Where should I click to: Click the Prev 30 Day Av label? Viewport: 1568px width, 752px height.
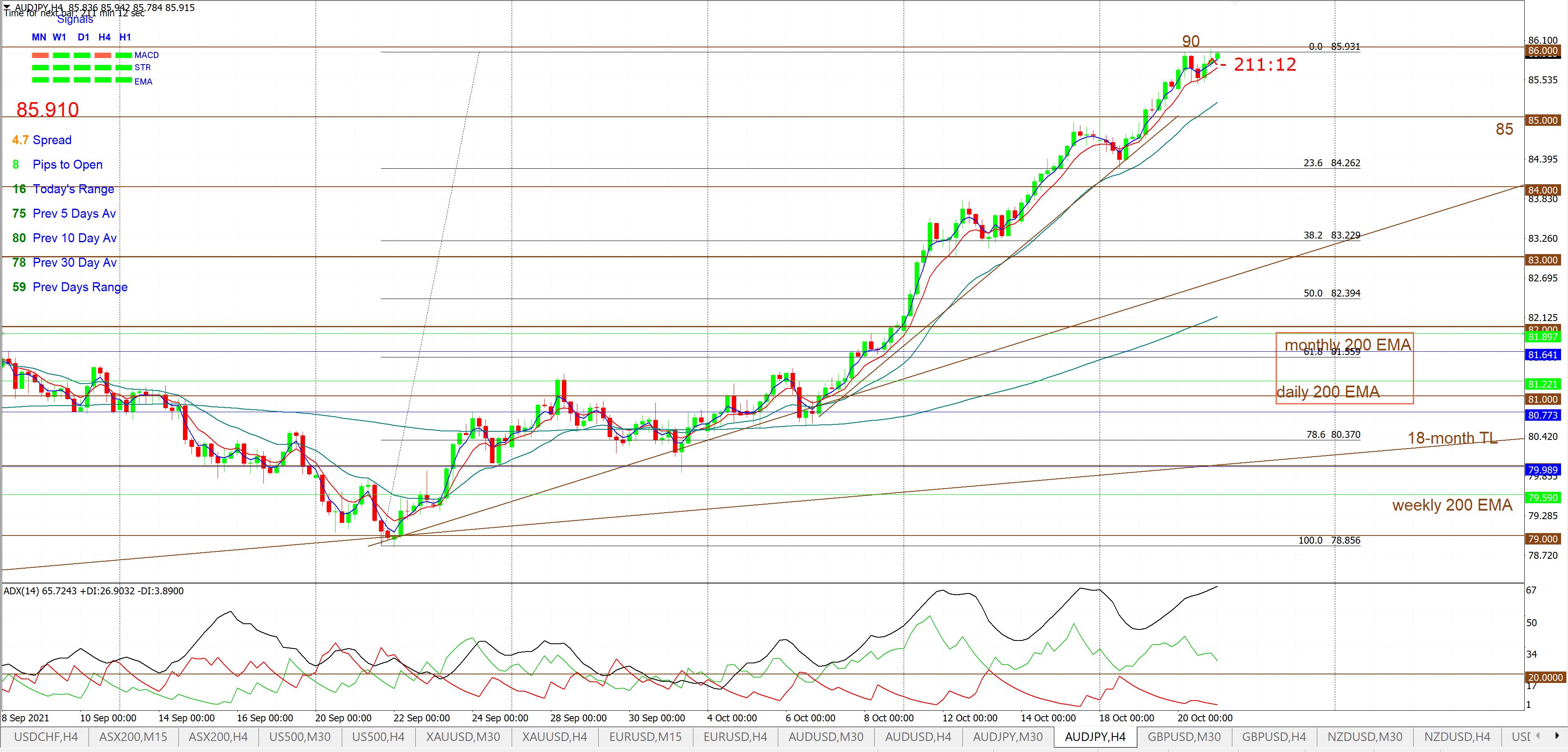[75, 262]
